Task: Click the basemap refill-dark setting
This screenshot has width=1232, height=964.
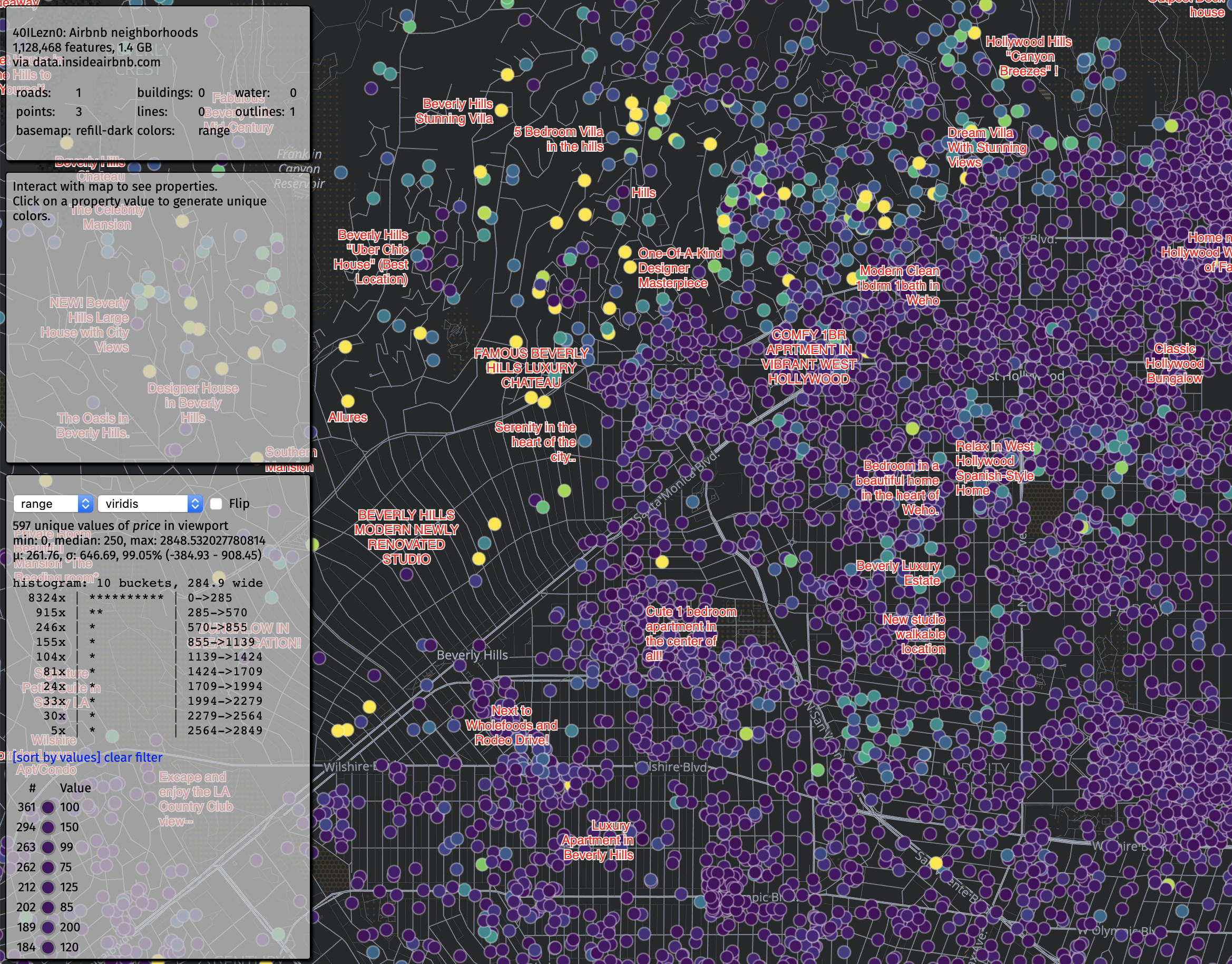Action: 104,131
